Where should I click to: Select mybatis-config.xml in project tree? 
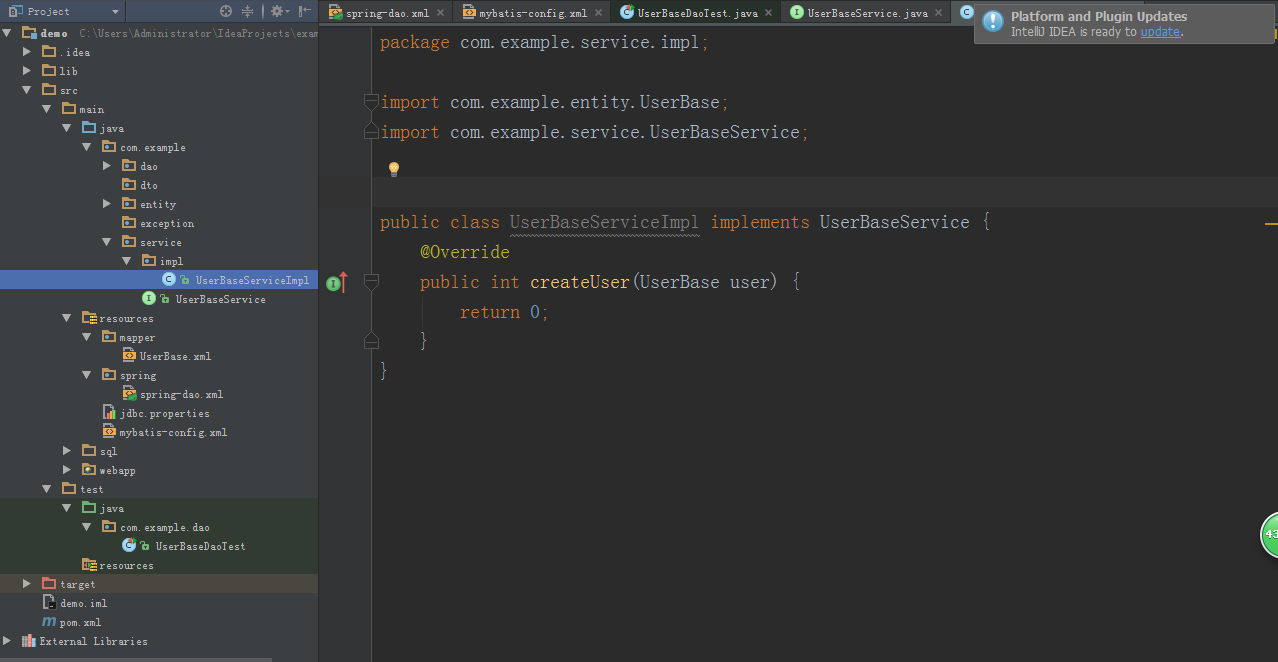(x=173, y=432)
